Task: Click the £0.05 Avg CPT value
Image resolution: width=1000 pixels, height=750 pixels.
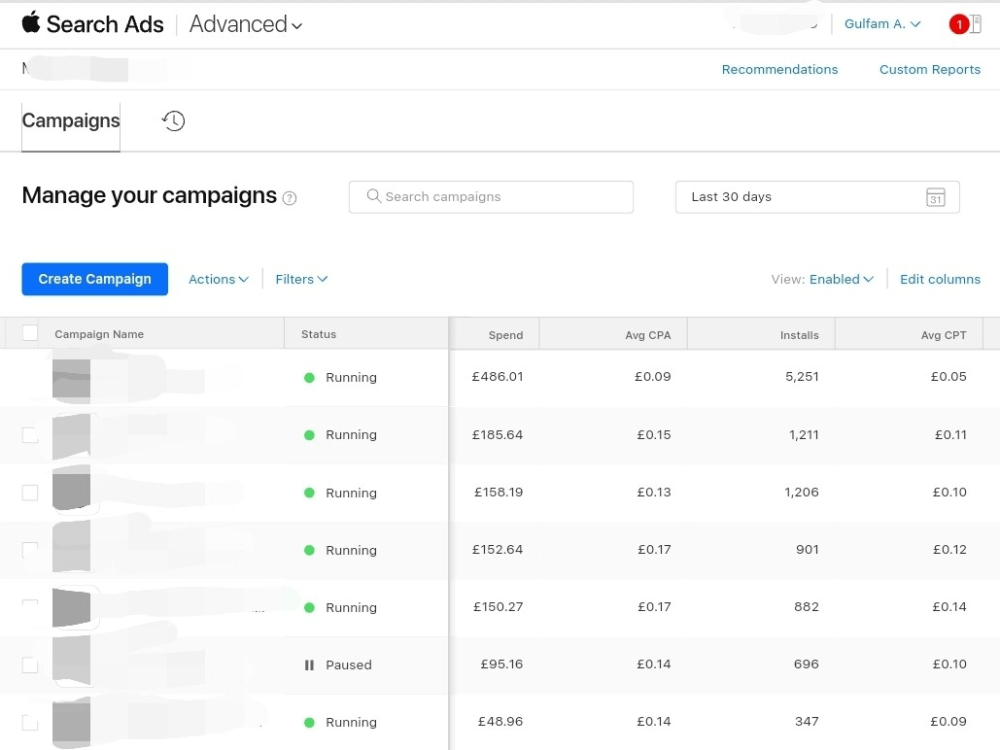Action: click(948, 377)
